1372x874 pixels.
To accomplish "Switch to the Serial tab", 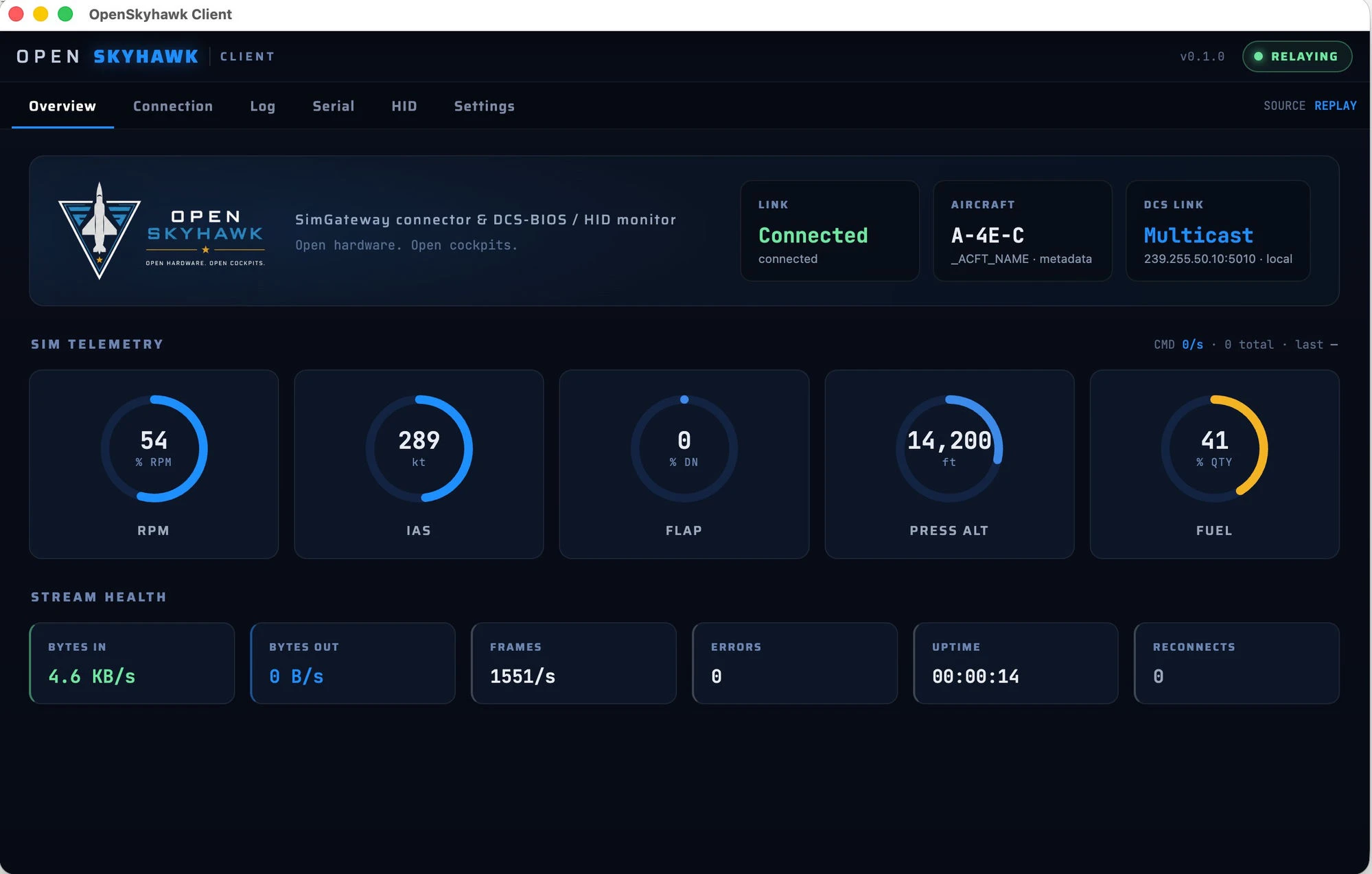I will 334,106.
